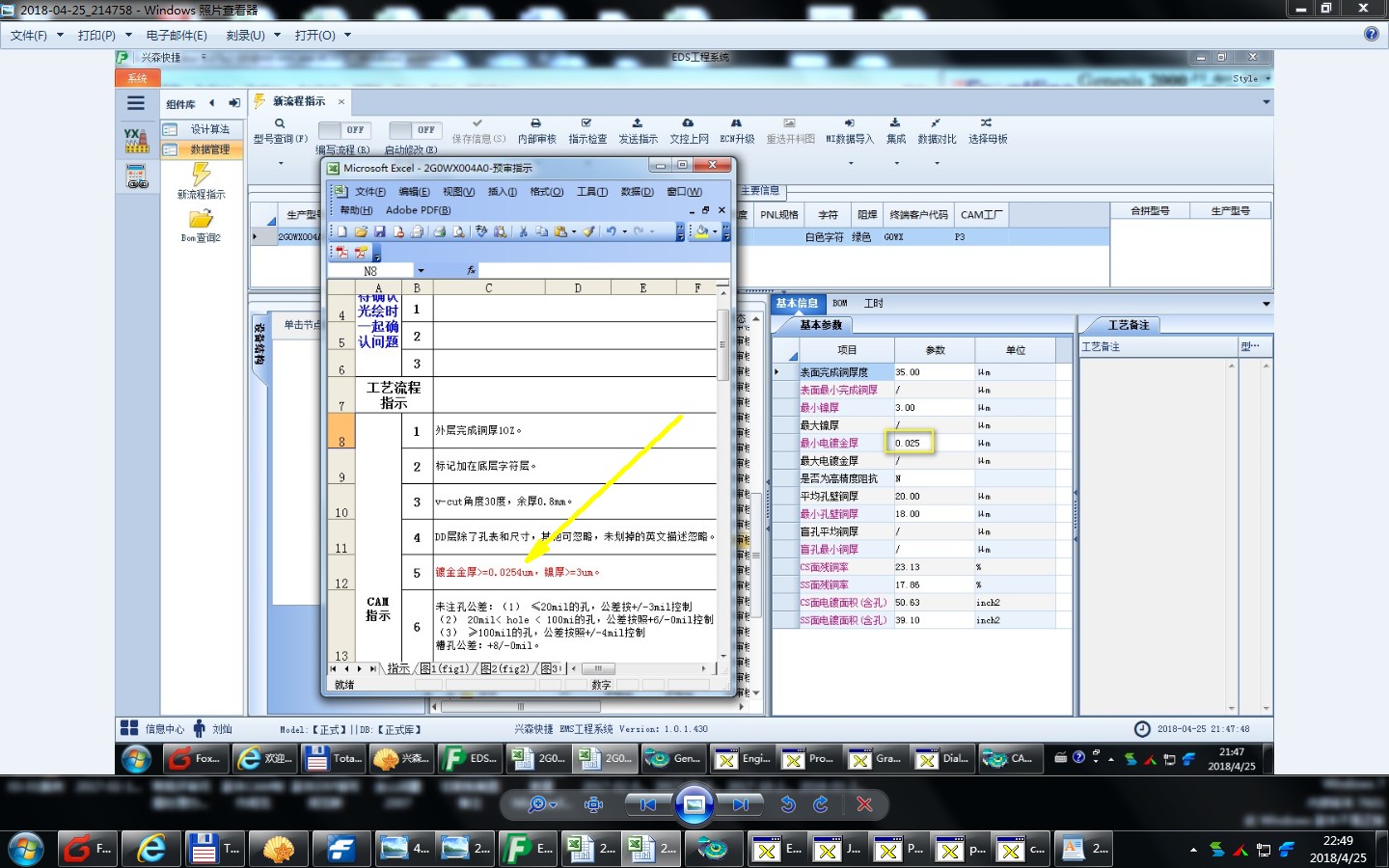Open the 电子邮件(E) menu item

click(x=177, y=35)
